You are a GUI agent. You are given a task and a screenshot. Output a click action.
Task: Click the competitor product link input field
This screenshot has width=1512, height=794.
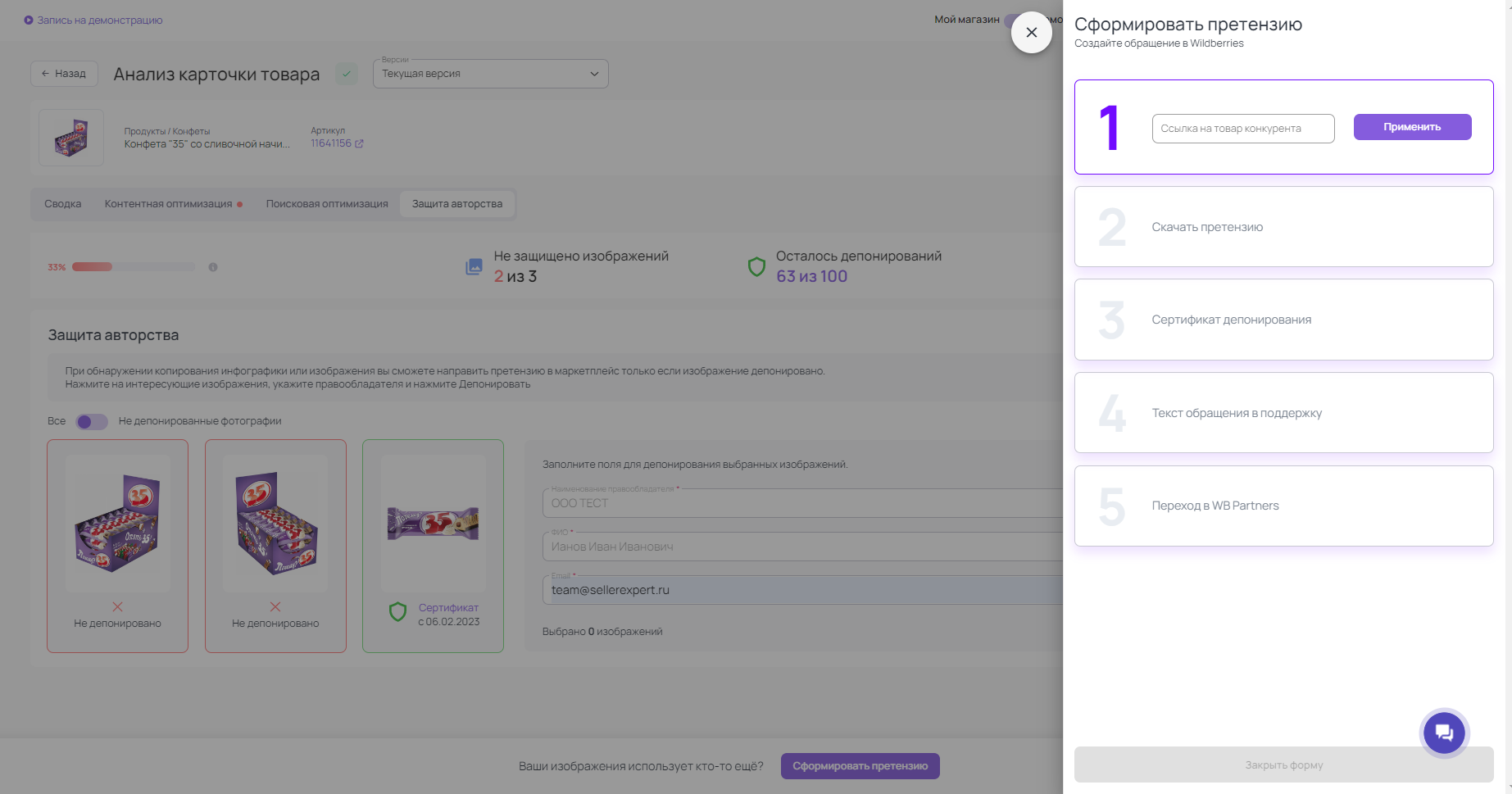coord(1242,129)
